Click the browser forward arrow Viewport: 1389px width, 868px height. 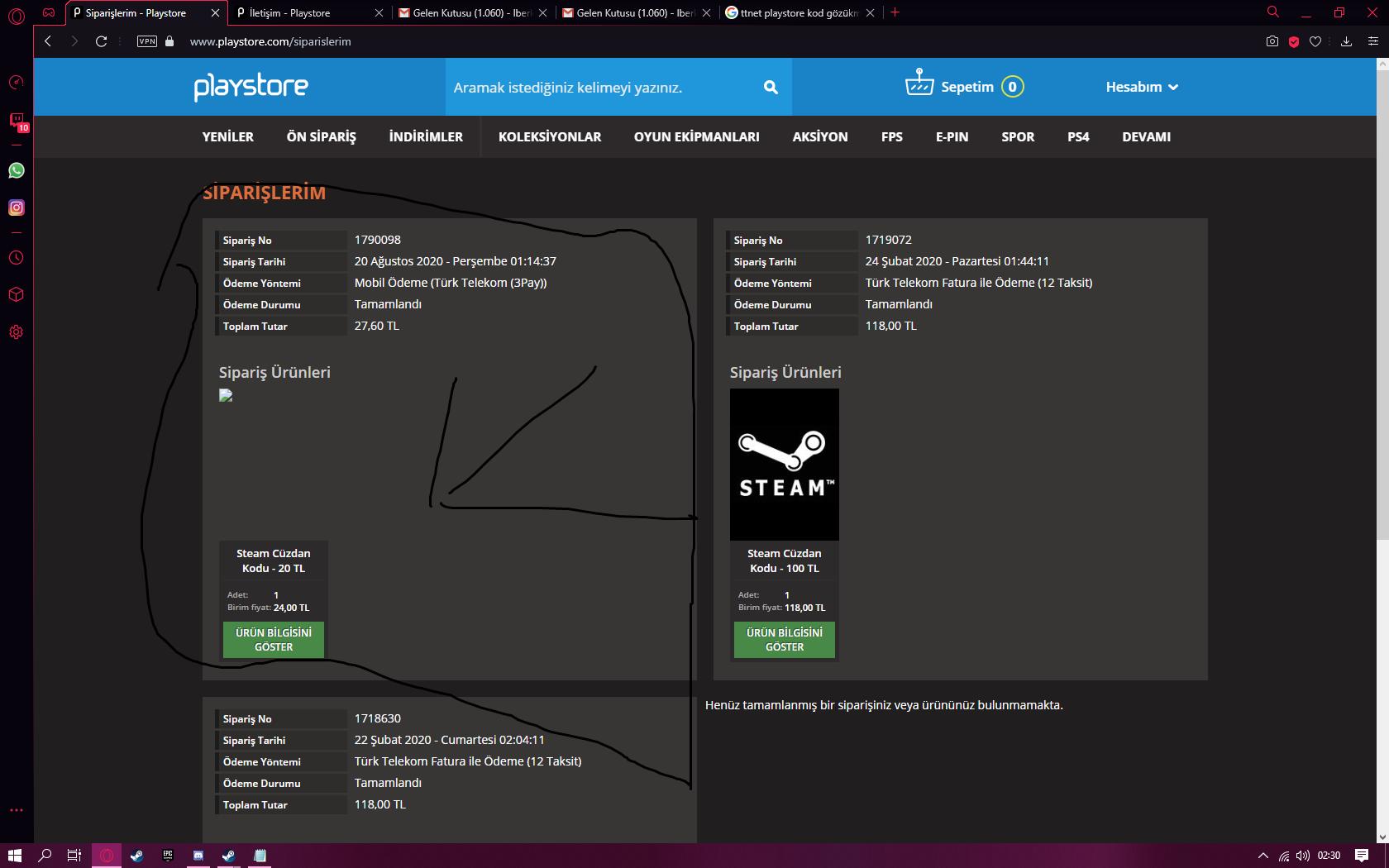tap(74, 41)
